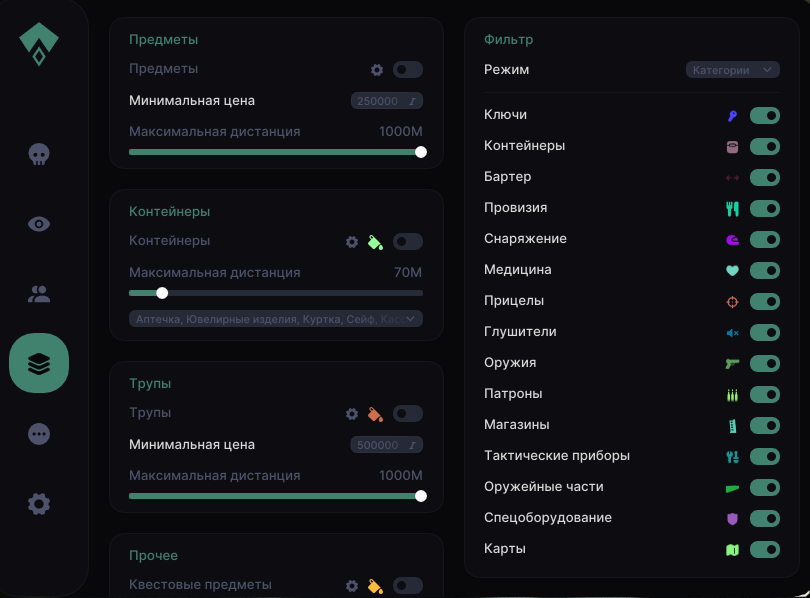
Task: Open the chat bubble section in the sidebar
Action: tap(38, 433)
